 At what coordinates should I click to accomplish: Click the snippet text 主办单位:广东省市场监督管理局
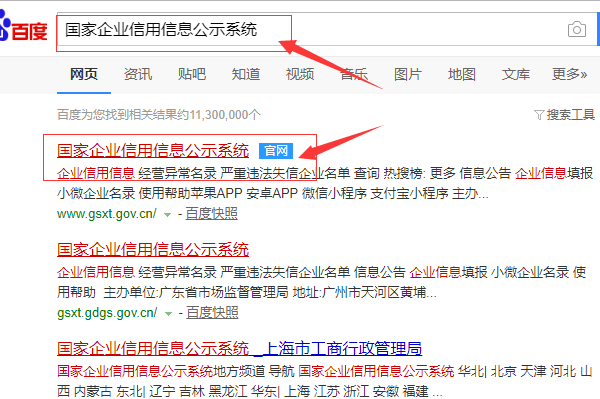coord(196,293)
